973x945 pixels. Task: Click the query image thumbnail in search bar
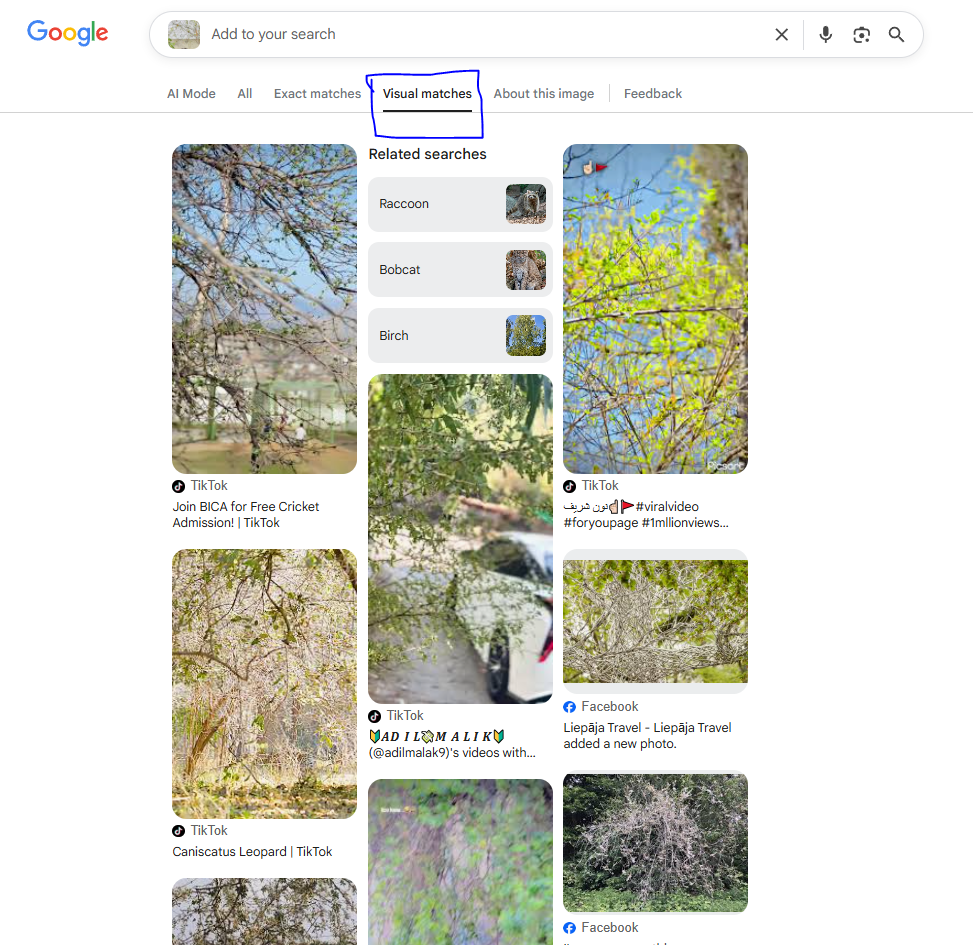click(x=183, y=34)
